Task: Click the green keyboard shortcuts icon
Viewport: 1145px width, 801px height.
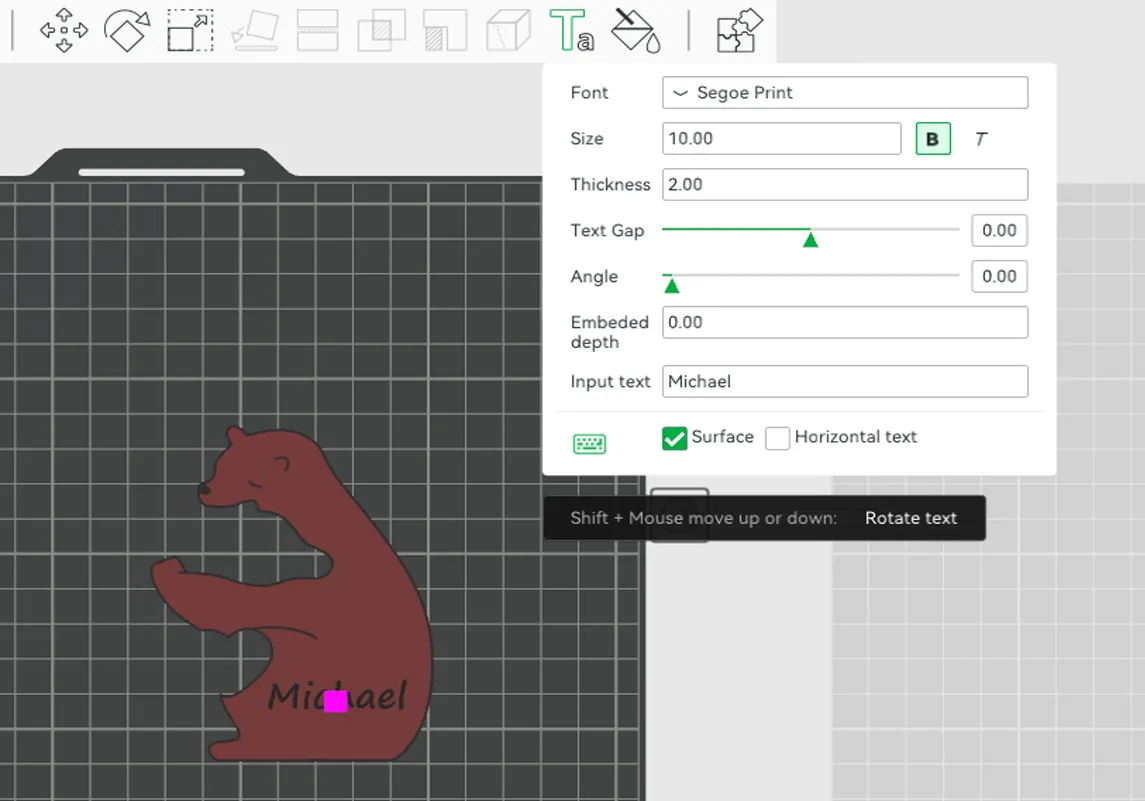Action: [x=590, y=444]
